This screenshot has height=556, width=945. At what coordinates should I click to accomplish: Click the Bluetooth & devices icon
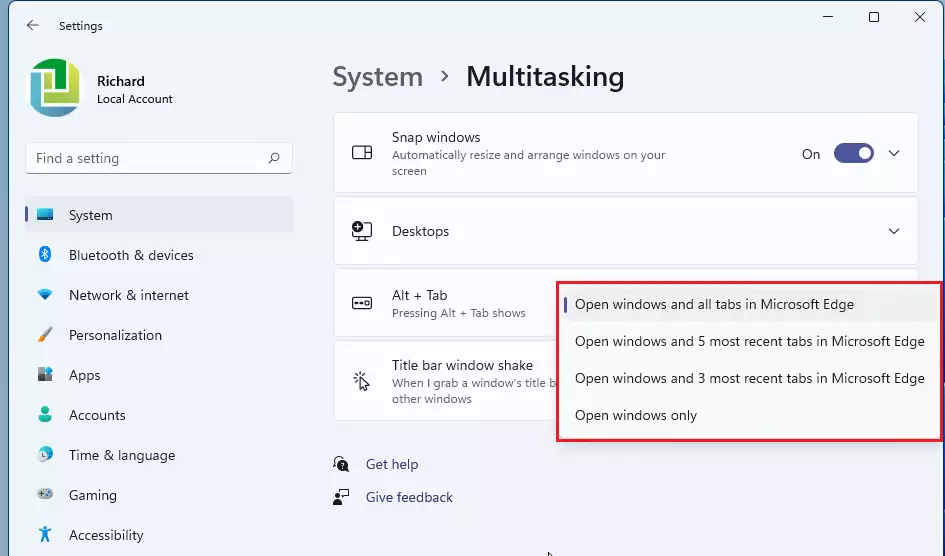[x=45, y=255]
